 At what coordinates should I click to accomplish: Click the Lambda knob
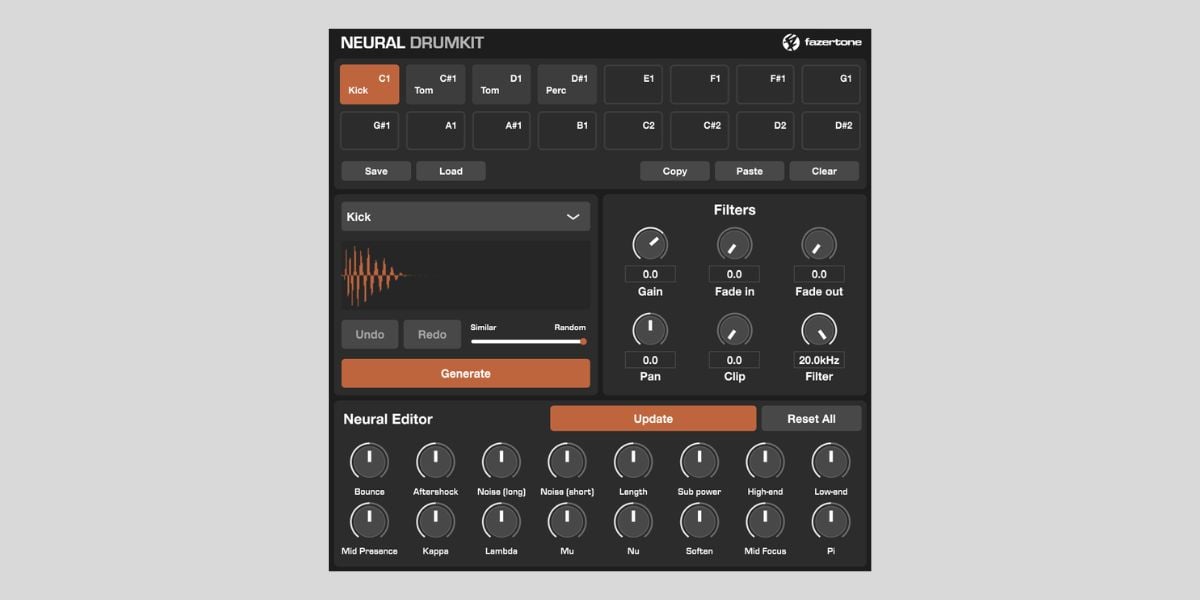pyautogui.click(x=501, y=520)
